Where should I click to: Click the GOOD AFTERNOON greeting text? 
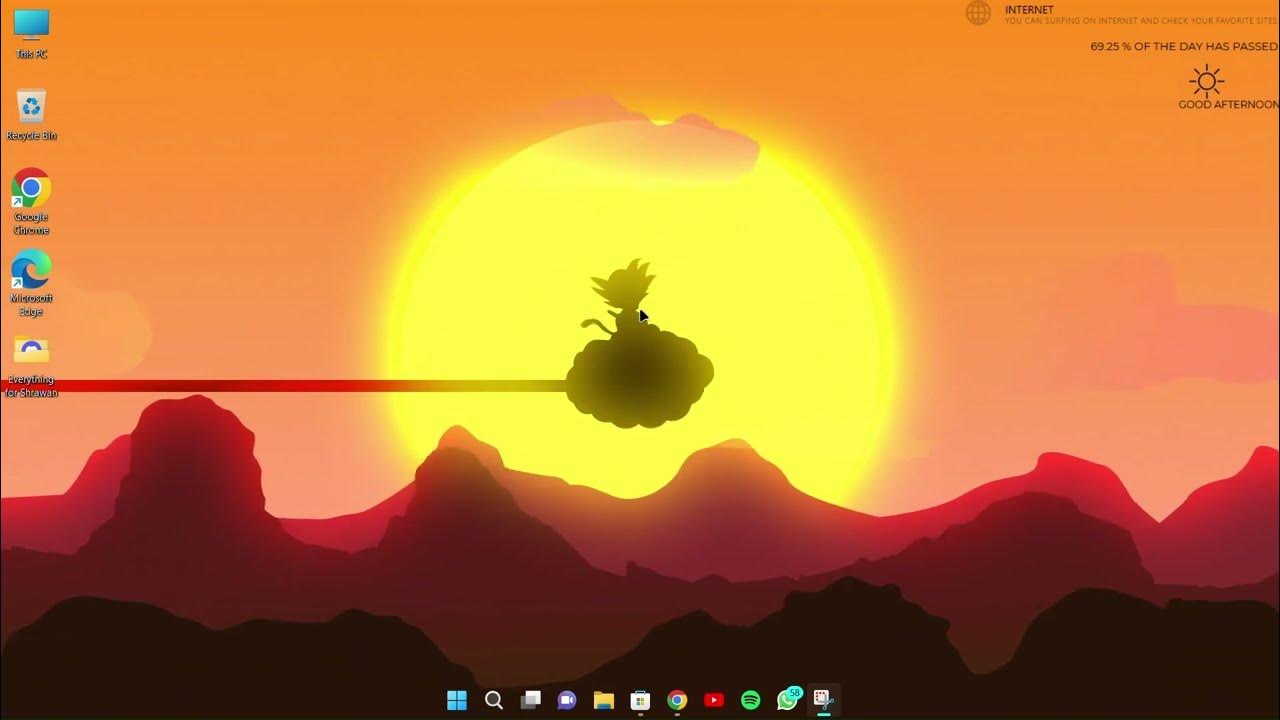(x=1228, y=105)
